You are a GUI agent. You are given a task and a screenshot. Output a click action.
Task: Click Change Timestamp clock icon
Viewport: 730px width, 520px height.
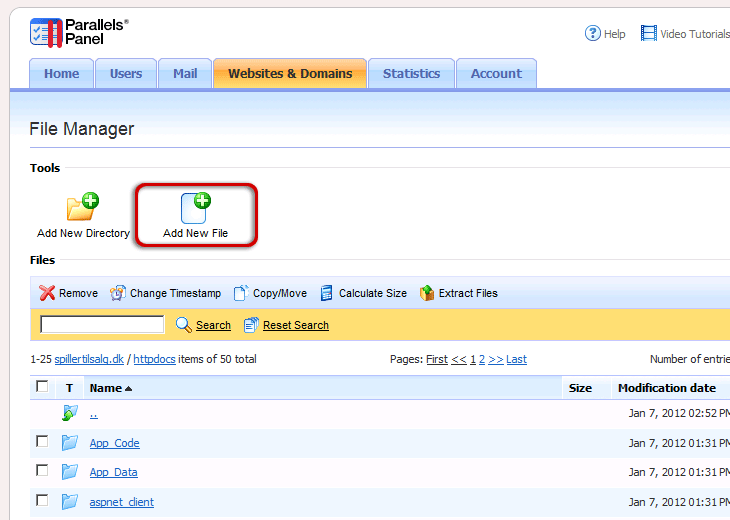coord(118,293)
